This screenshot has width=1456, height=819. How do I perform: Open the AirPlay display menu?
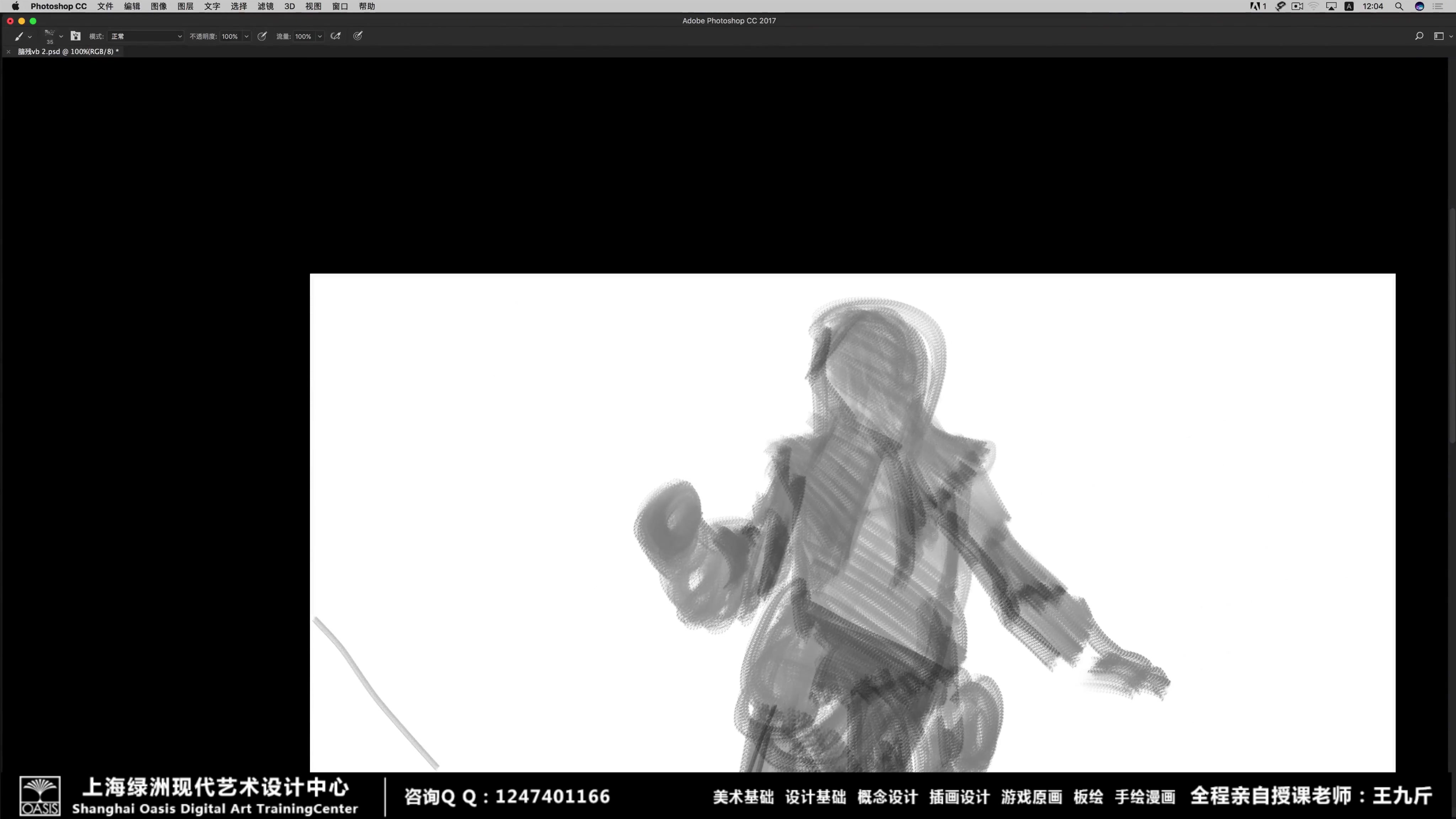click(1332, 6)
